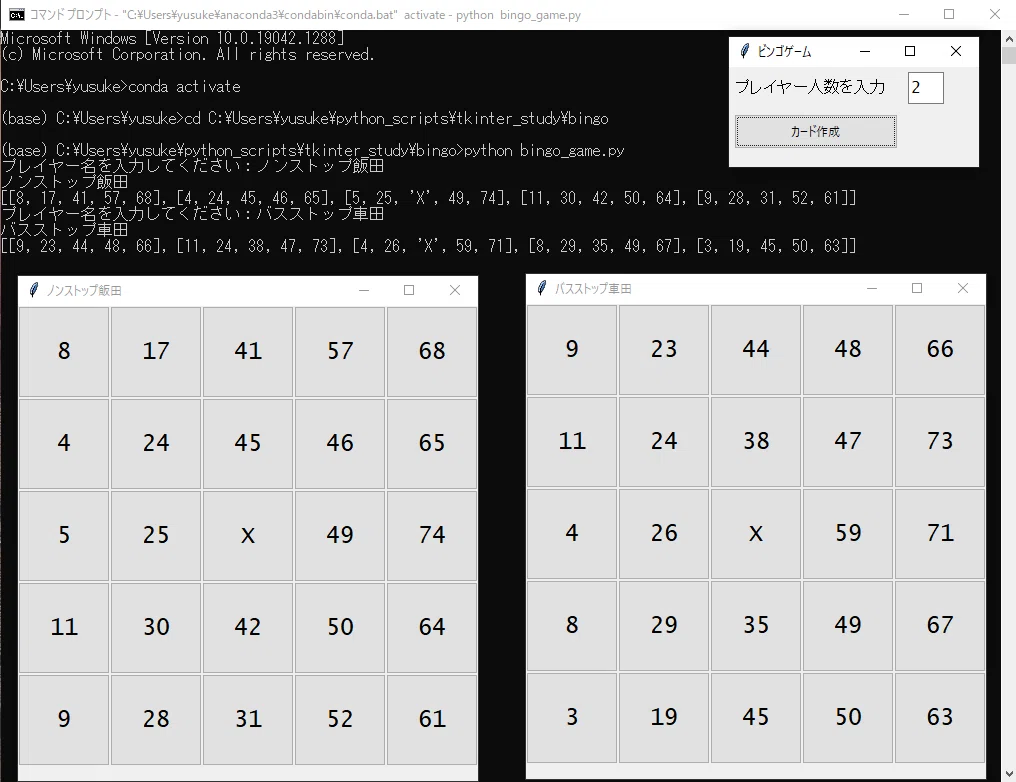
Task: Click the X free cell on ノンストップ飯田 card
Action: tap(248, 535)
